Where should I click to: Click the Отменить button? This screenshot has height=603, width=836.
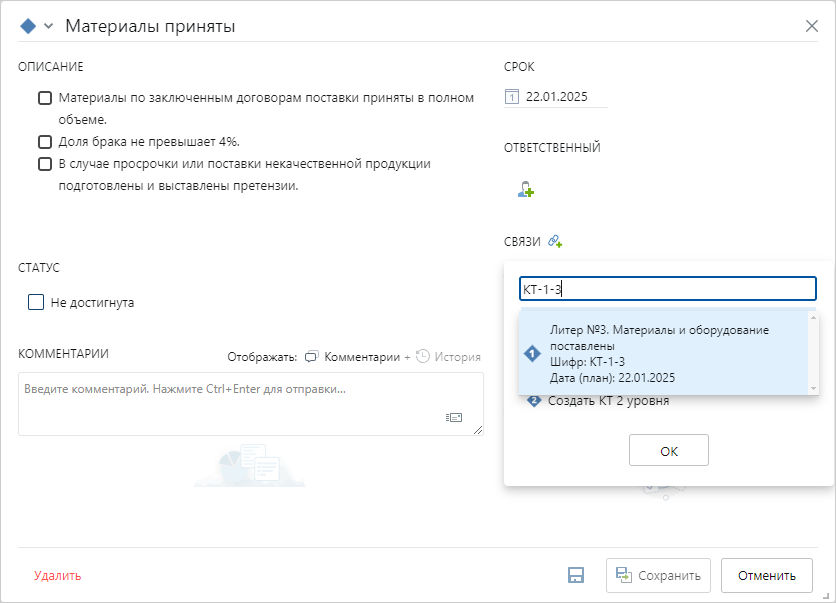(x=766, y=575)
